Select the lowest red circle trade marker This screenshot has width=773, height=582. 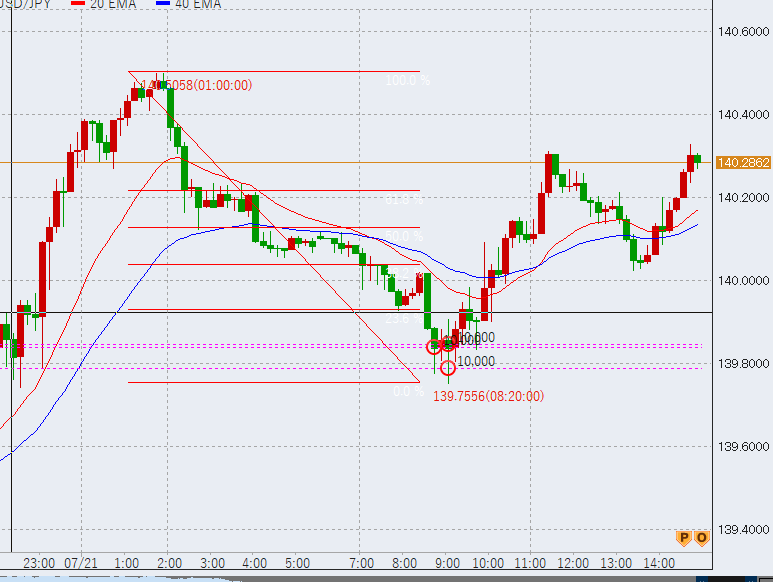tap(448, 367)
